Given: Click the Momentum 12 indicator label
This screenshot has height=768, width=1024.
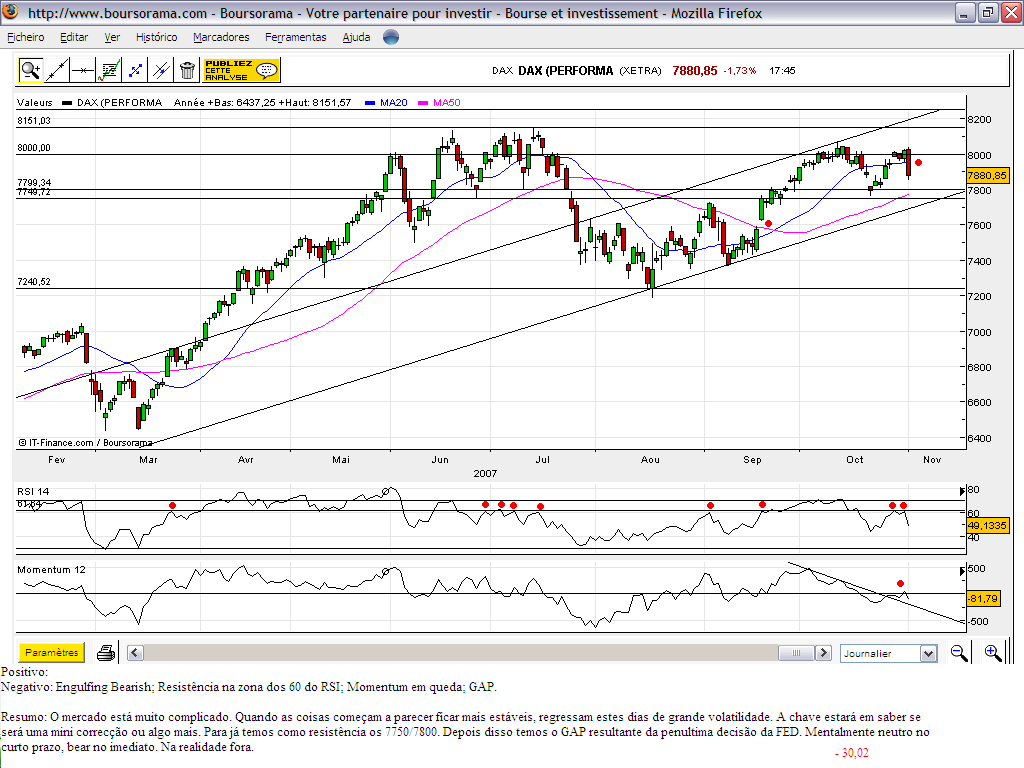Looking at the screenshot, I should pyautogui.click(x=51, y=569).
